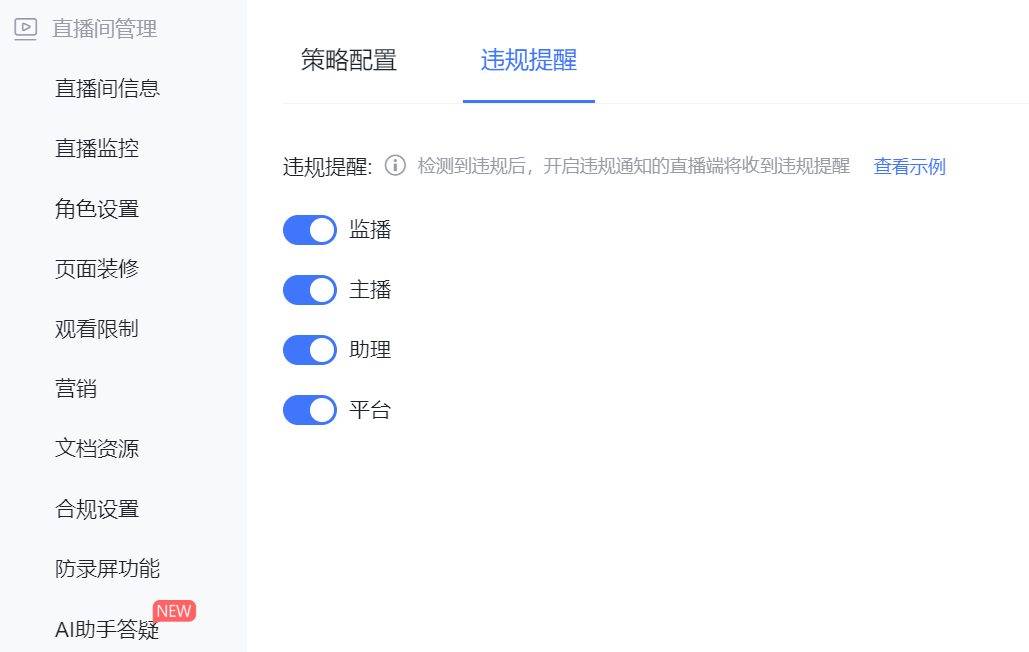The image size is (1029, 652).
Task: Go to 直播监控 menu item
Action: 97,148
